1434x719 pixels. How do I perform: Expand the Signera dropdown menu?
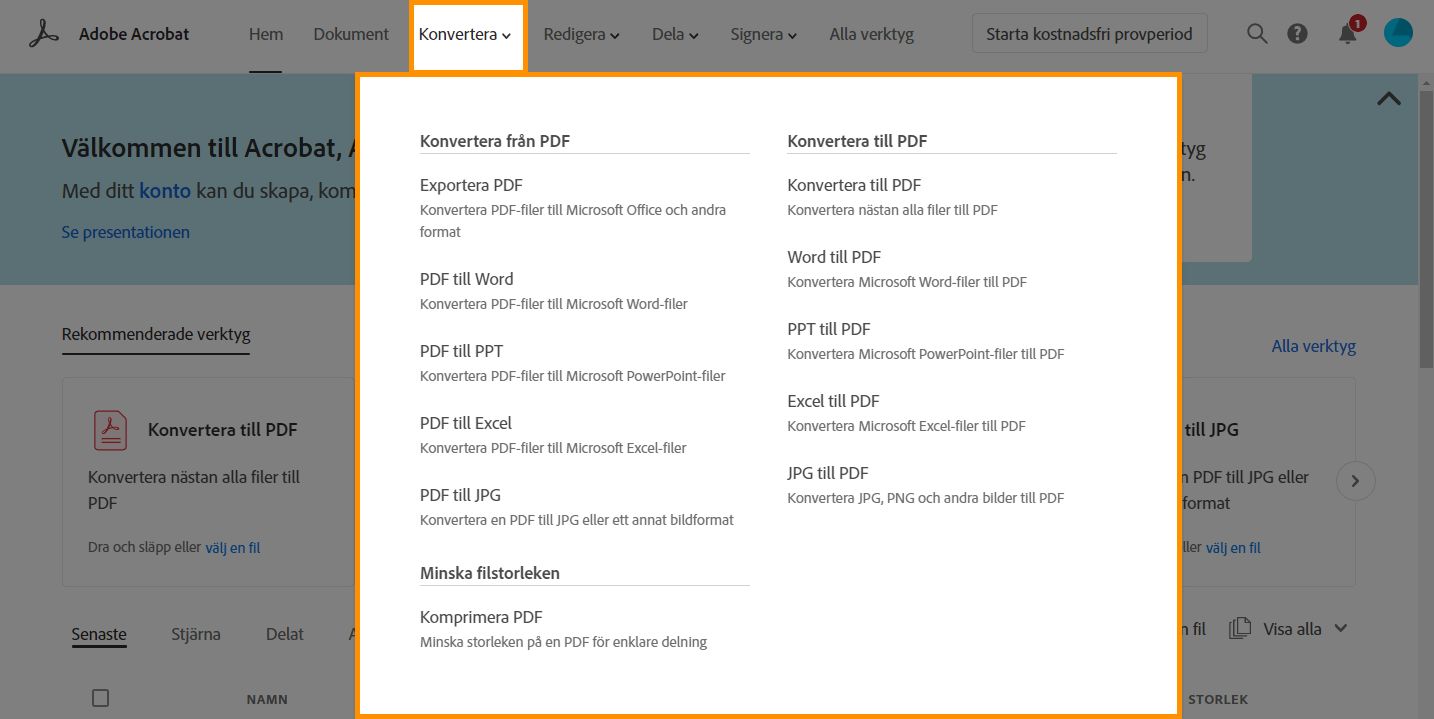click(x=763, y=35)
